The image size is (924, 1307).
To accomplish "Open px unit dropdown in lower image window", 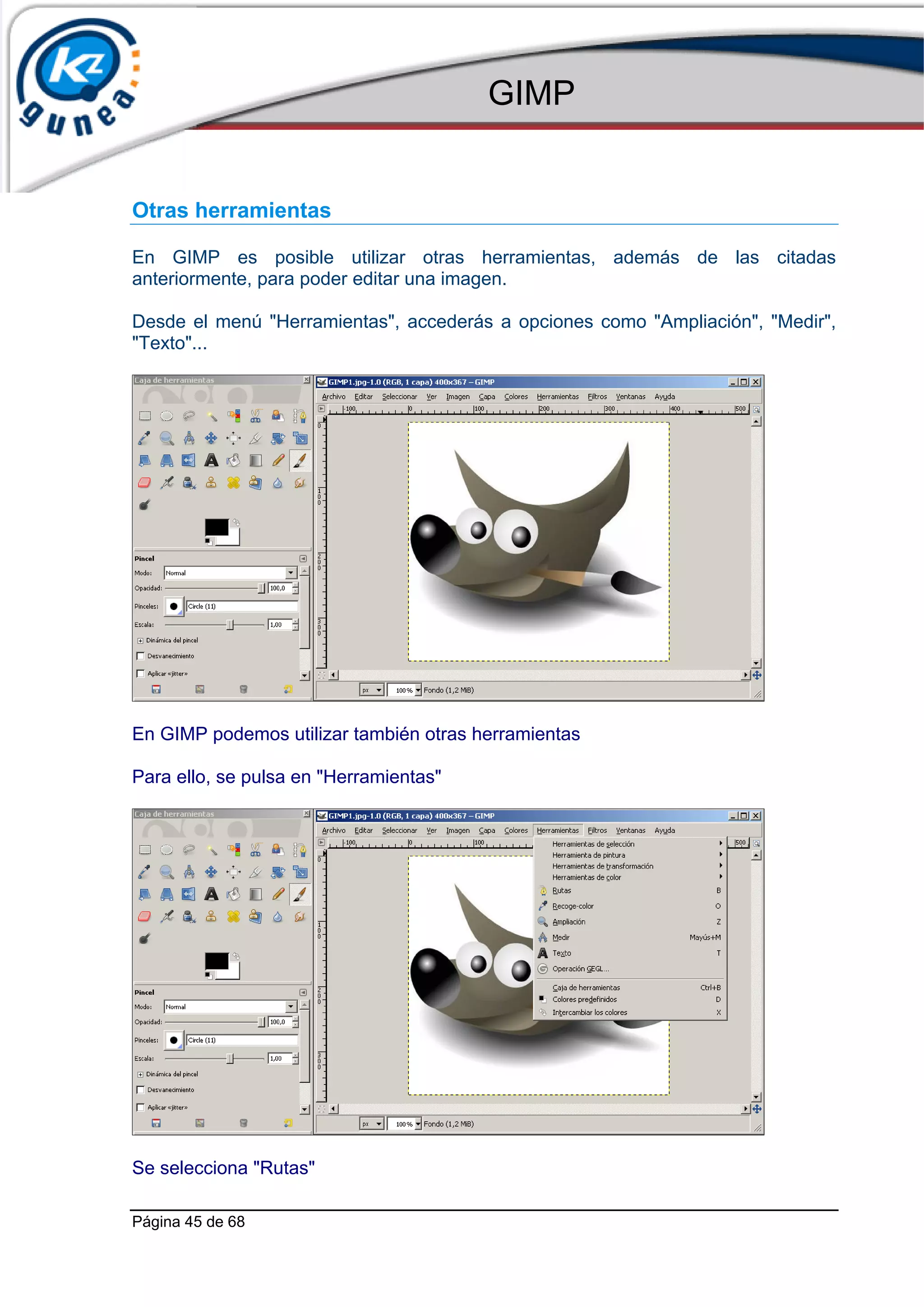I will [x=372, y=1124].
